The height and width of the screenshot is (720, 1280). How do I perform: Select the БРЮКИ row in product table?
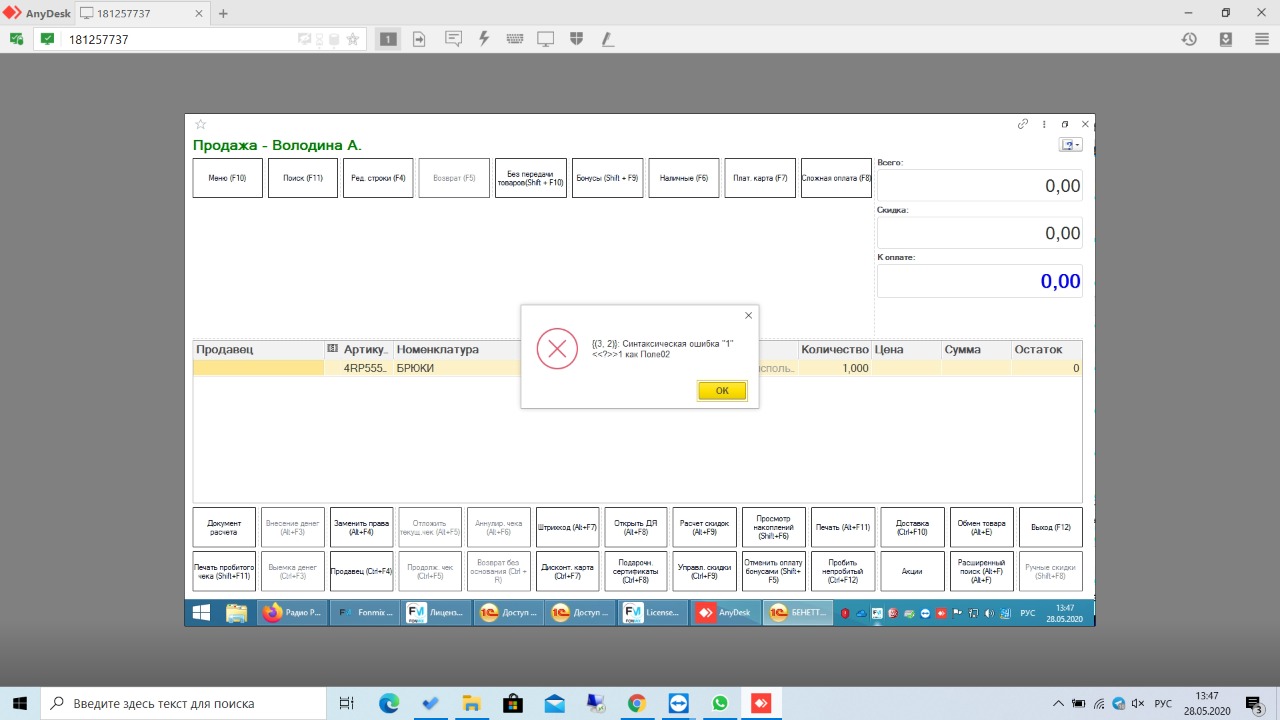point(415,368)
